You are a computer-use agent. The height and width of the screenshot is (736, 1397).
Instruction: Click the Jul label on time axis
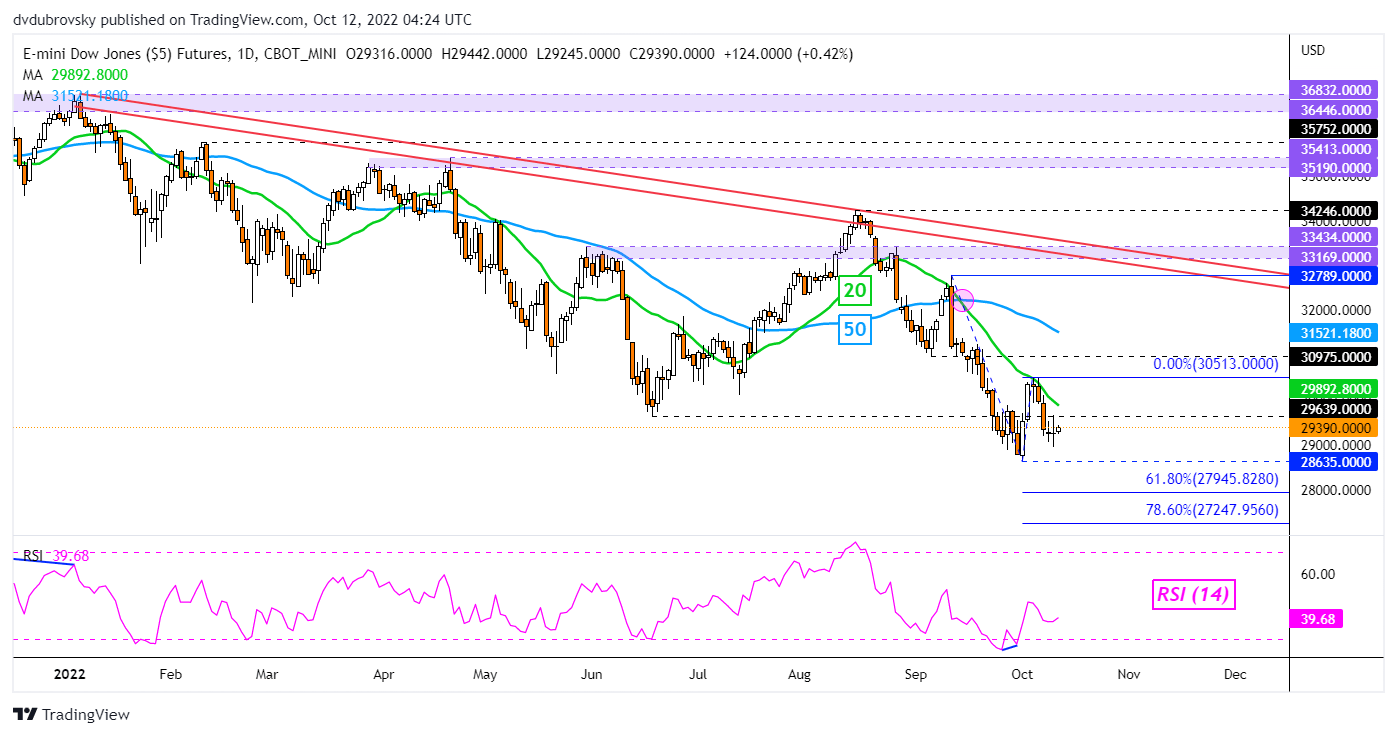698,674
